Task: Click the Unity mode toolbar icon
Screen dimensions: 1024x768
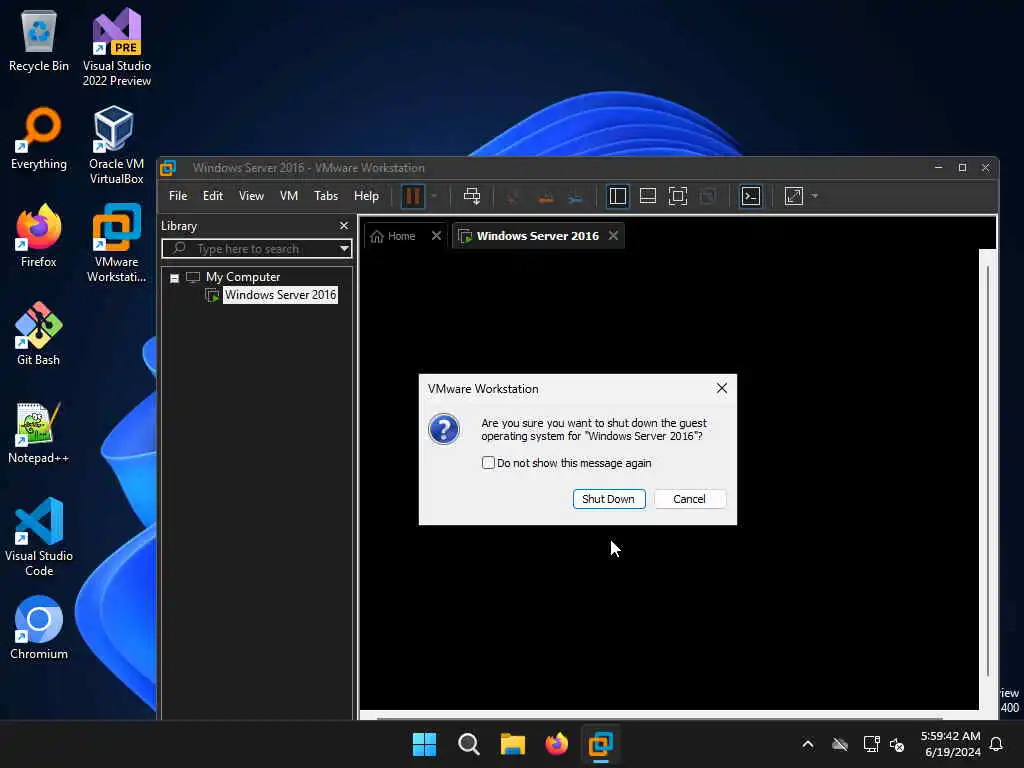Action: click(708, 196)
